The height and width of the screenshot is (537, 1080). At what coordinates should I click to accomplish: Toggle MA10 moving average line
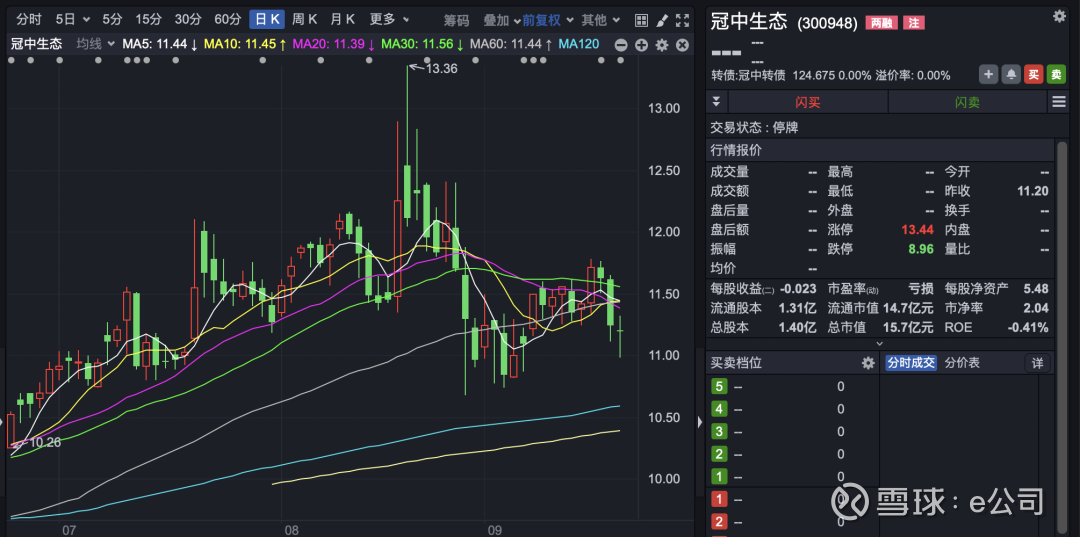(x=245, y=45)
